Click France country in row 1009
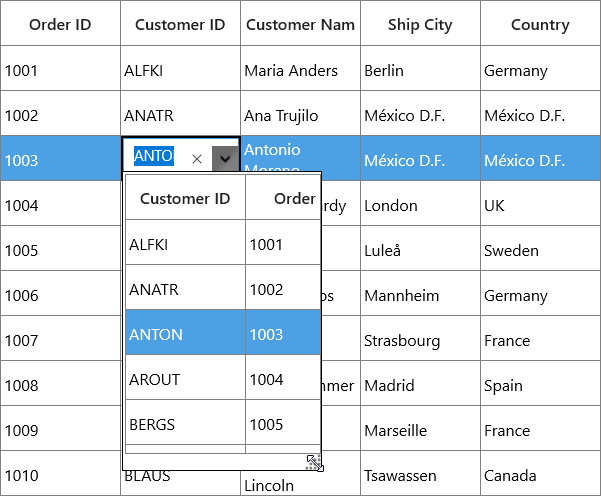Screen dimensions: 601x496 pos(540,430)
